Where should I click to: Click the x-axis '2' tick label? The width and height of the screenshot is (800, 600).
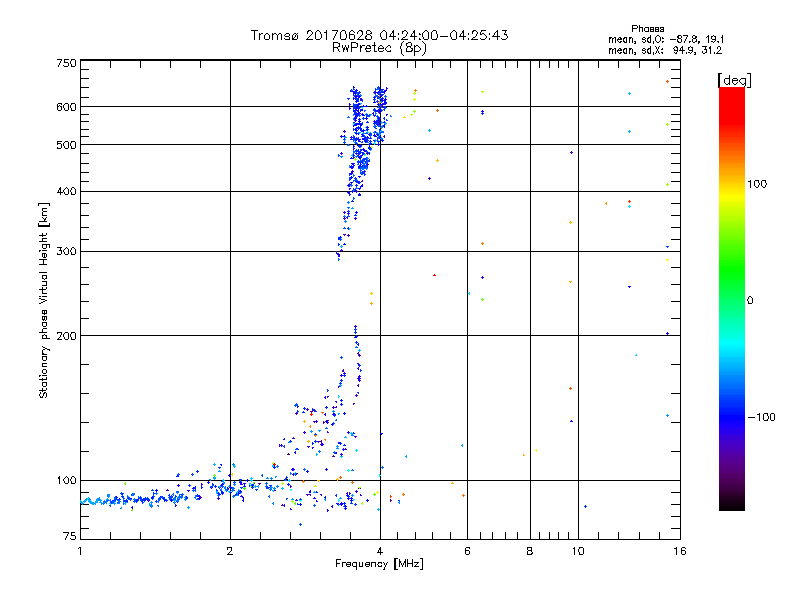click(230, 551)
